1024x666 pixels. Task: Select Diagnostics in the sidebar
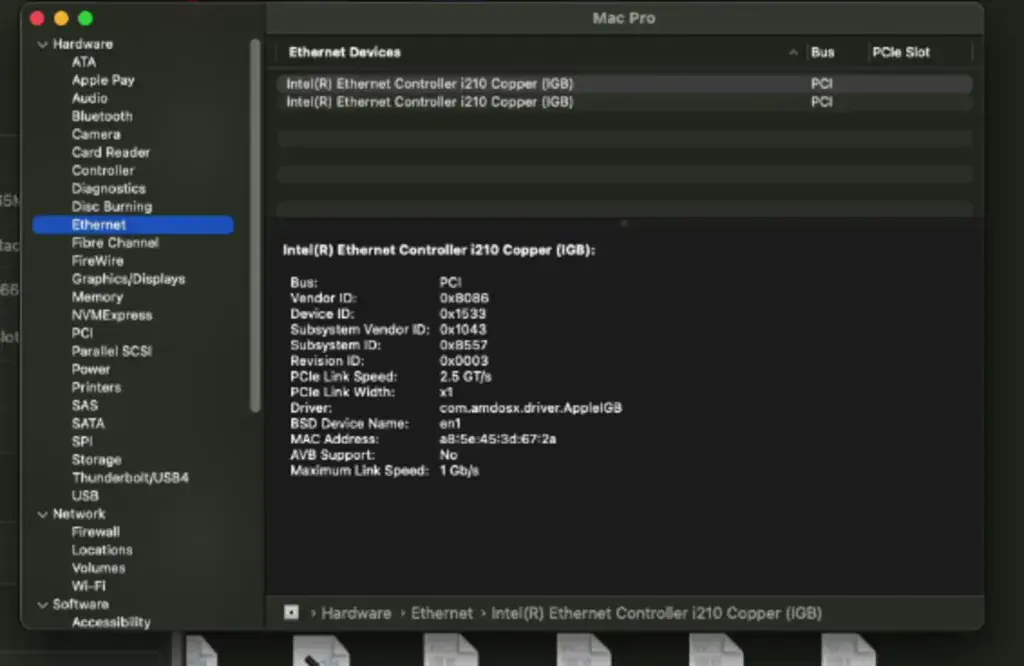click(x=108, y=189)
